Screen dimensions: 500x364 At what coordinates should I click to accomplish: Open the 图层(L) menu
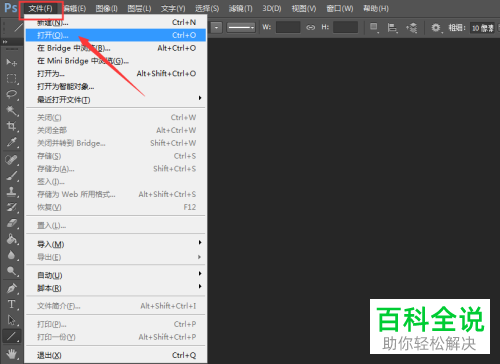tap(139, 9)
